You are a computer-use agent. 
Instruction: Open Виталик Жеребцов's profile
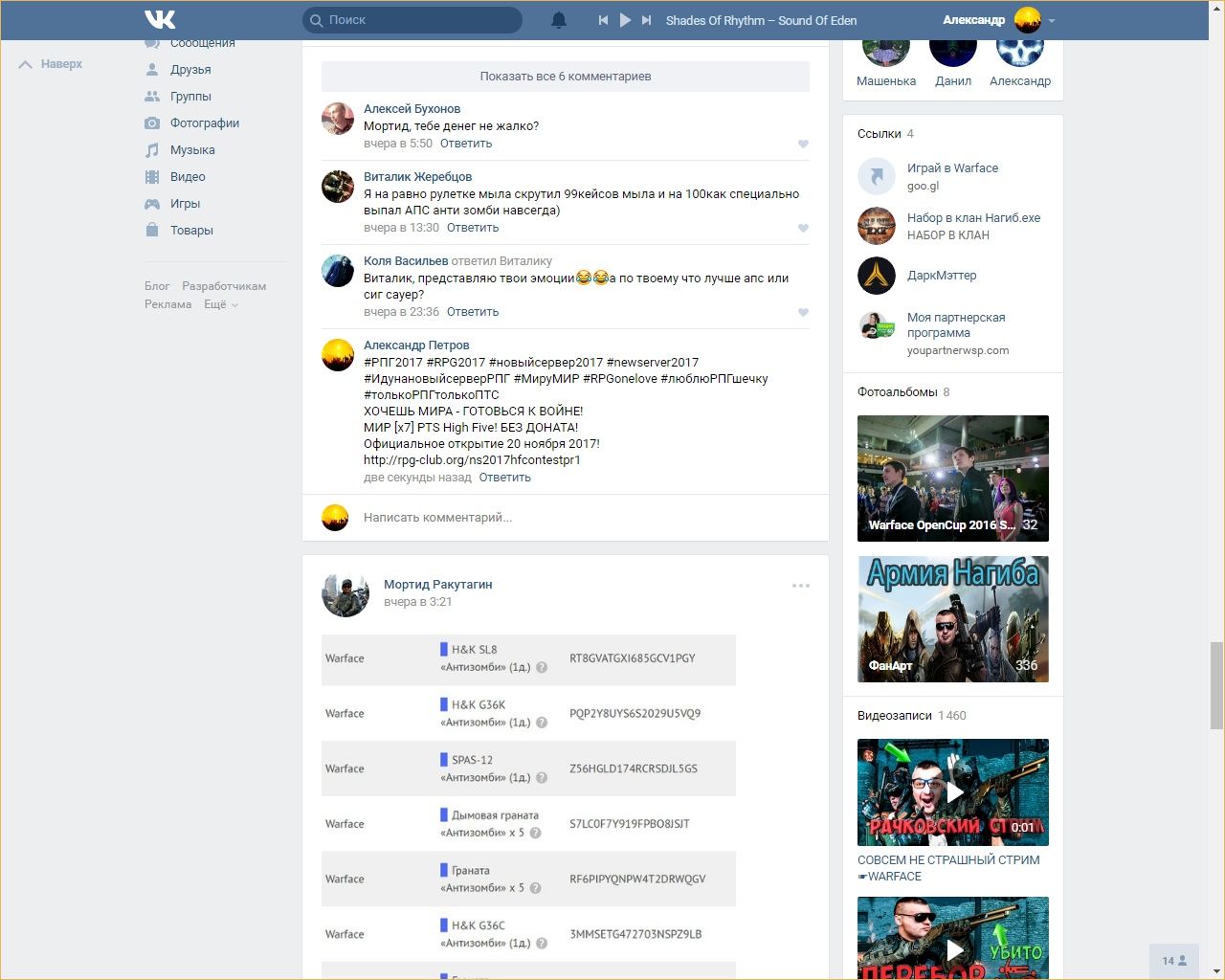[x=417, y=177]
